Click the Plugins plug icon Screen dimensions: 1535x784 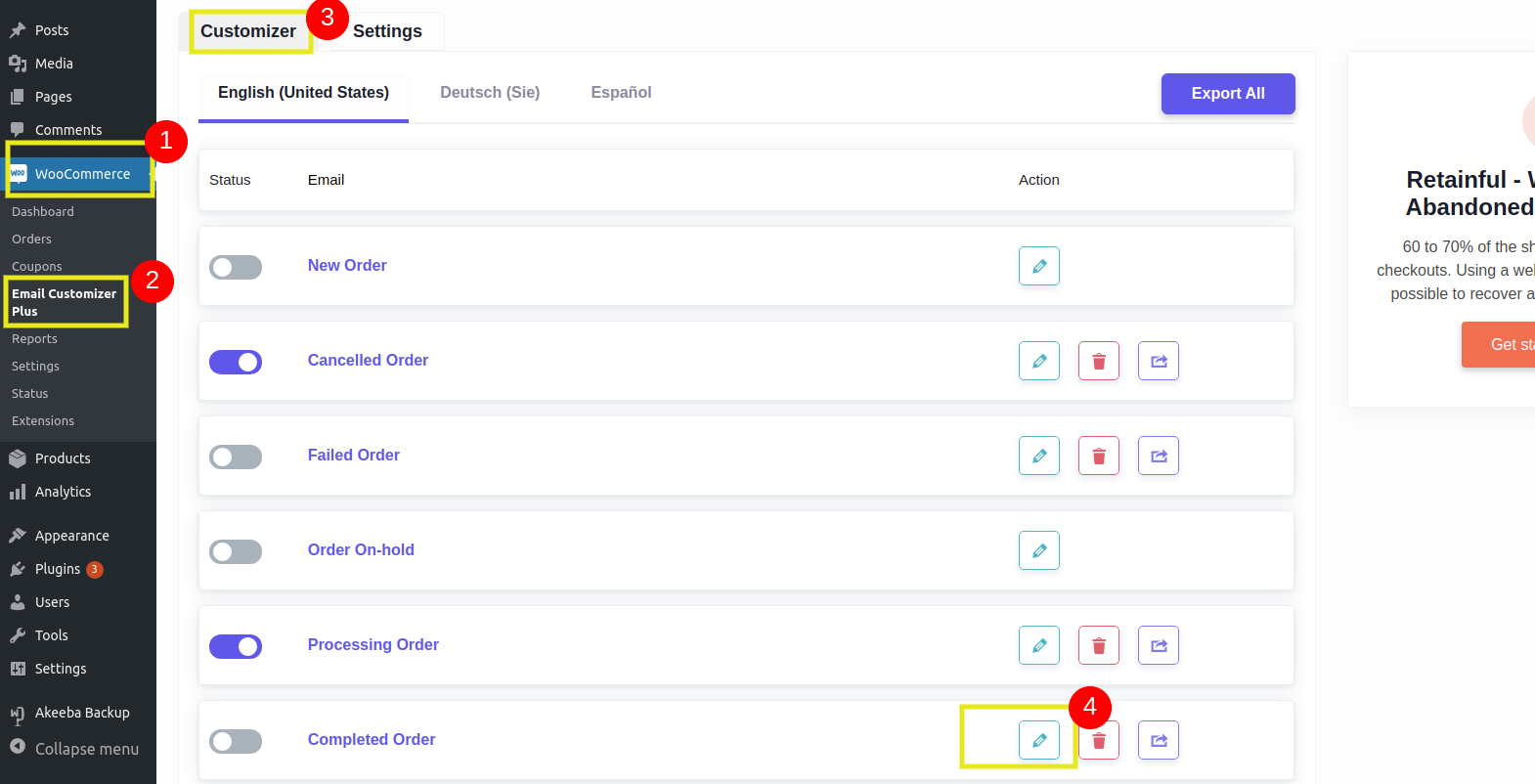(18, 569)
